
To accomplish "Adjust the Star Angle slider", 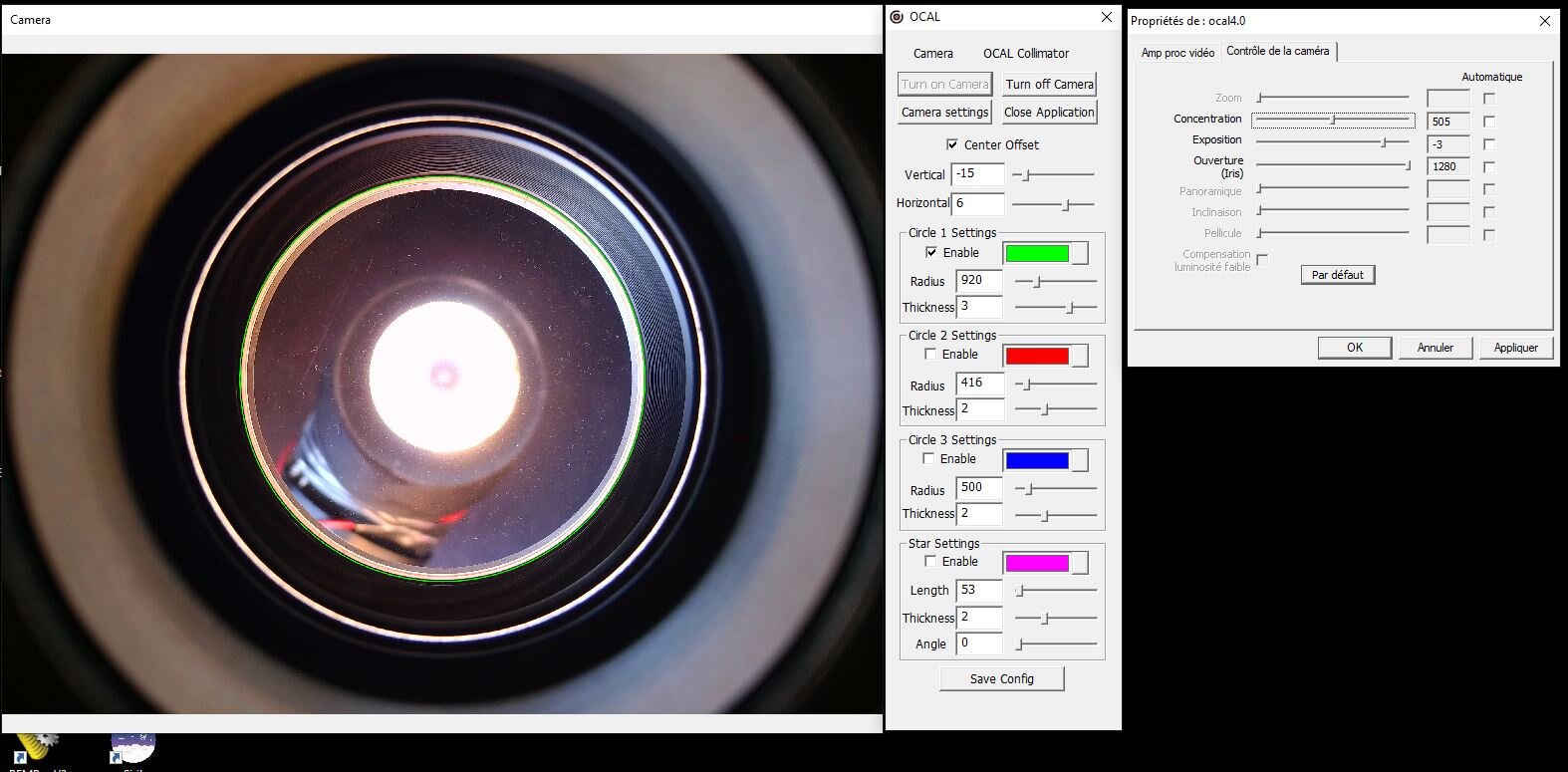I will coord(1056,644).
